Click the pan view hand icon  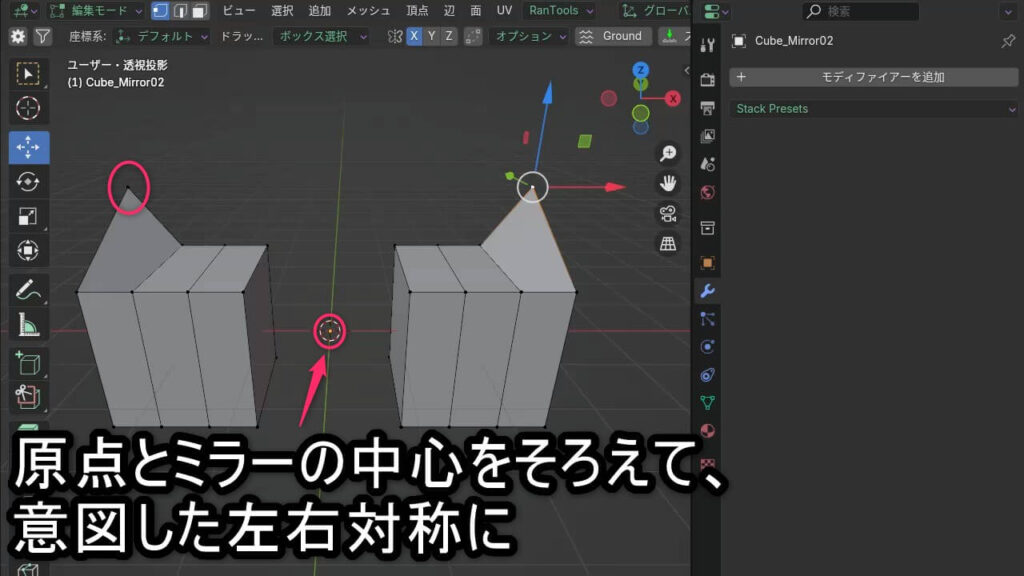[x=668, y=183]
